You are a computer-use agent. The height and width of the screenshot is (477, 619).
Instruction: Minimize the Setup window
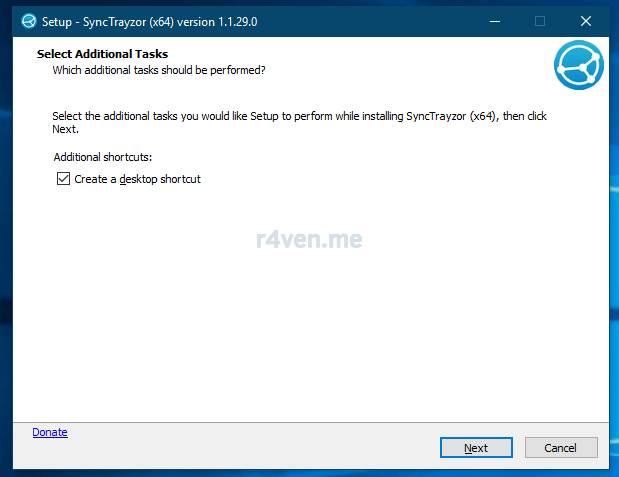click(494, 21)
